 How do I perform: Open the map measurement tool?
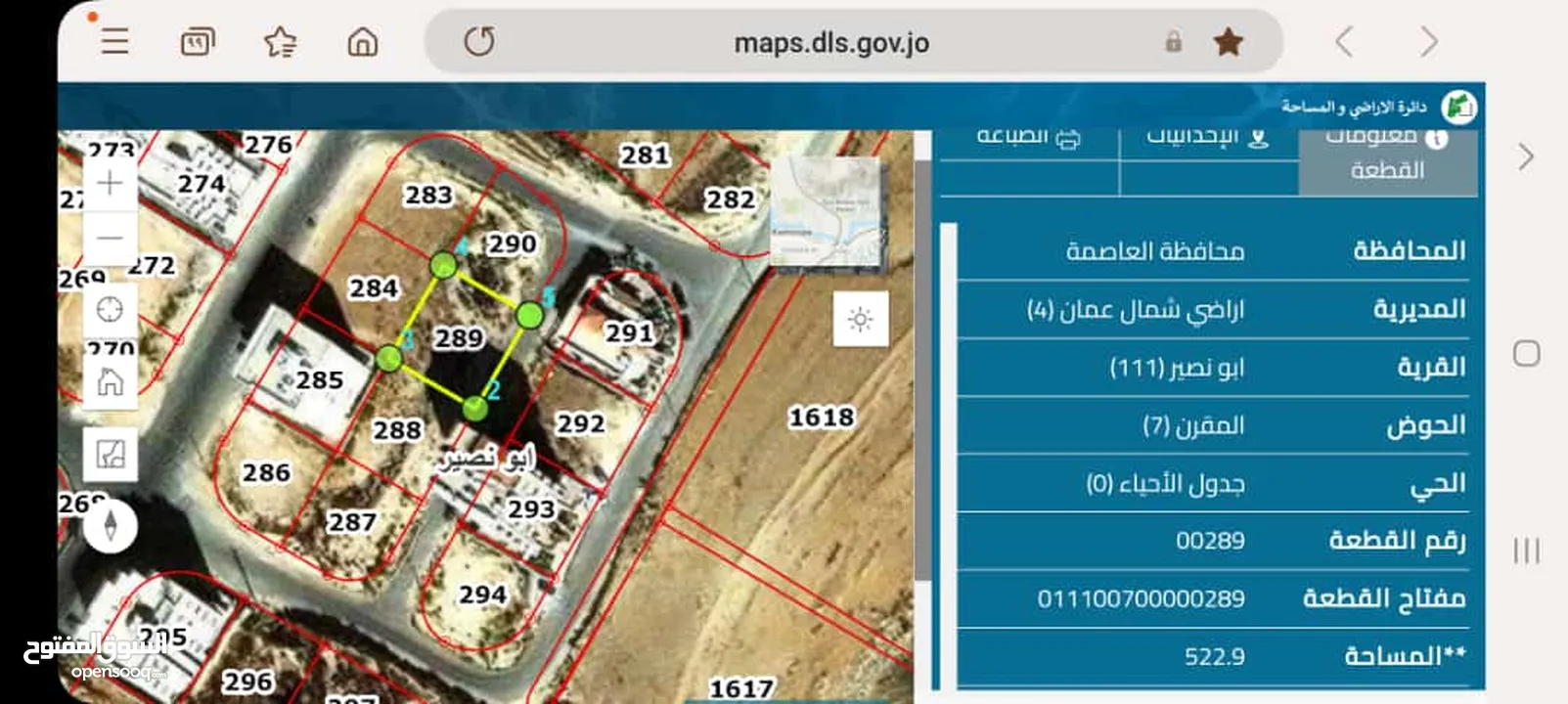click(110, 454)
